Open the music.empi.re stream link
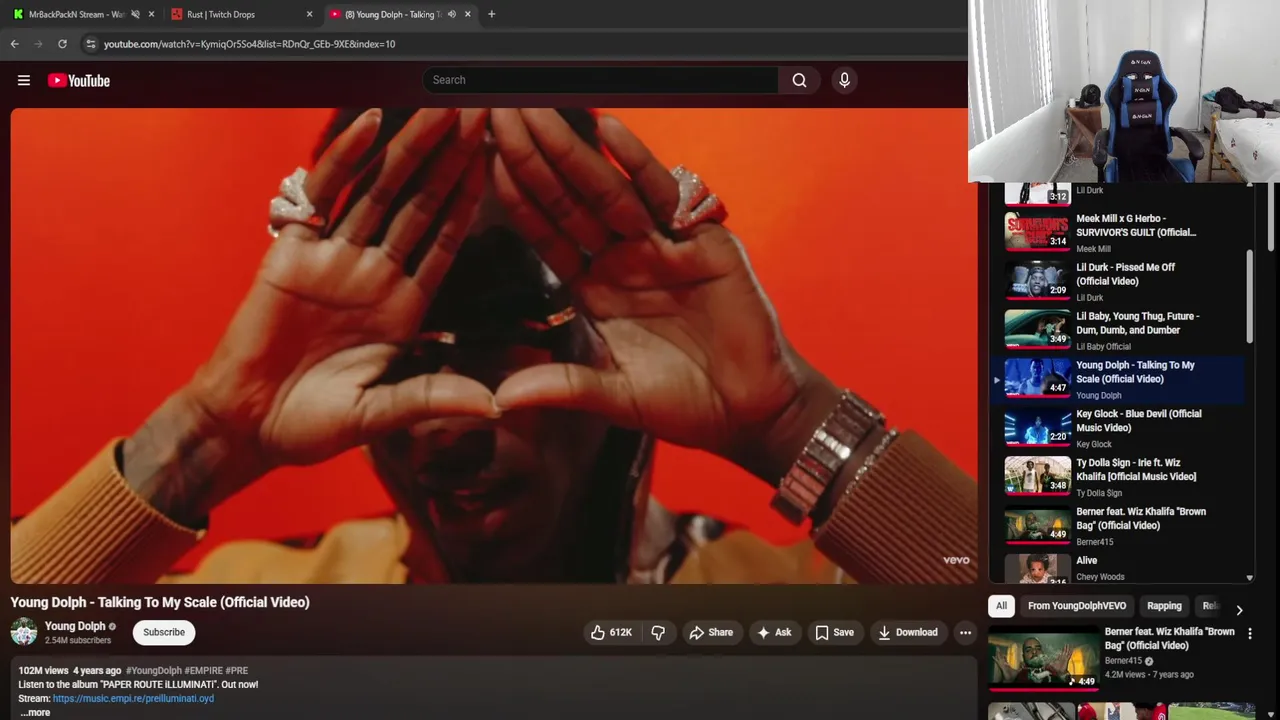 click(133, 698)
